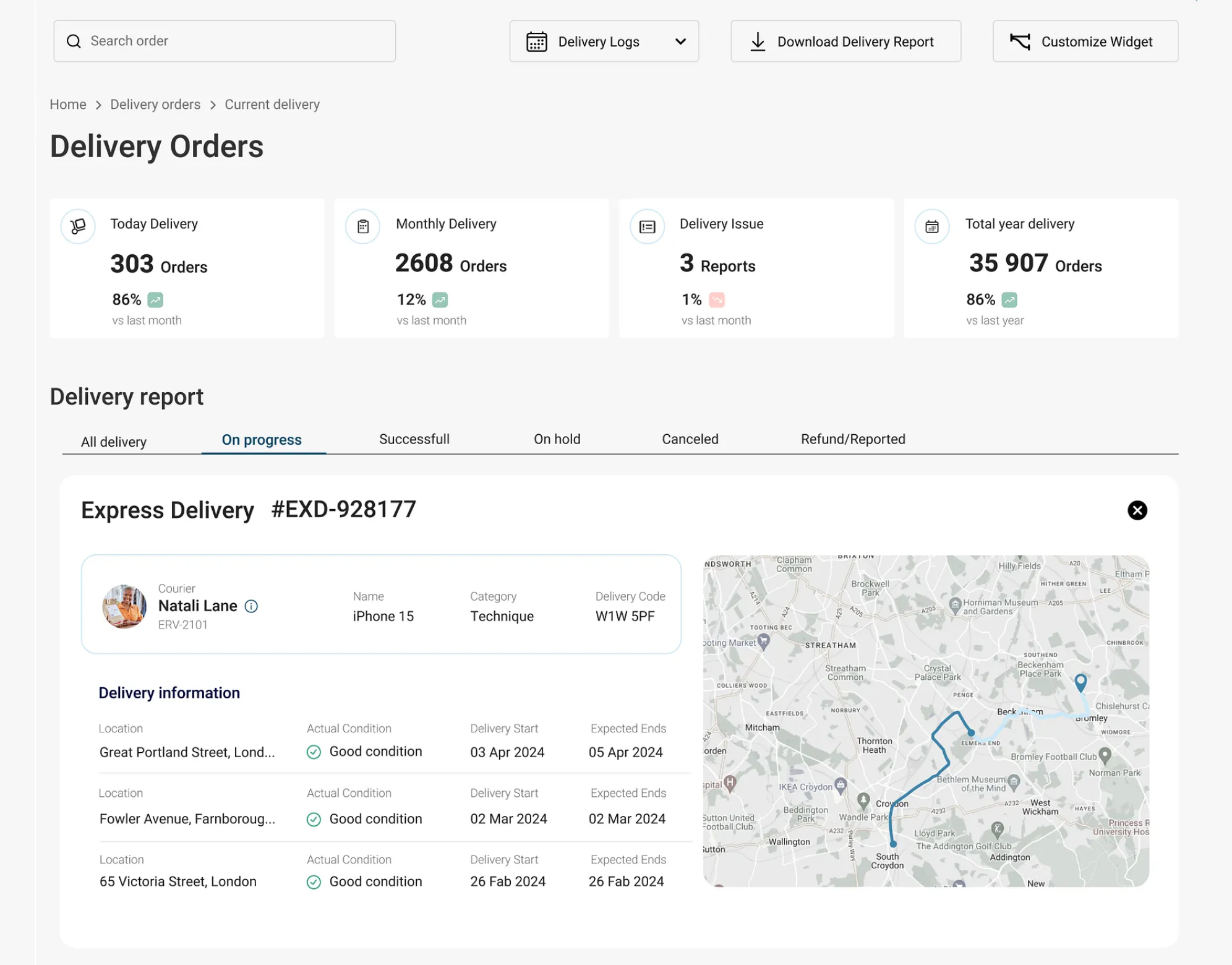The height and width of the screenshot is (965, 1232).
Task: Switch to the Successfull tab
Action: [x=414, y=439]
